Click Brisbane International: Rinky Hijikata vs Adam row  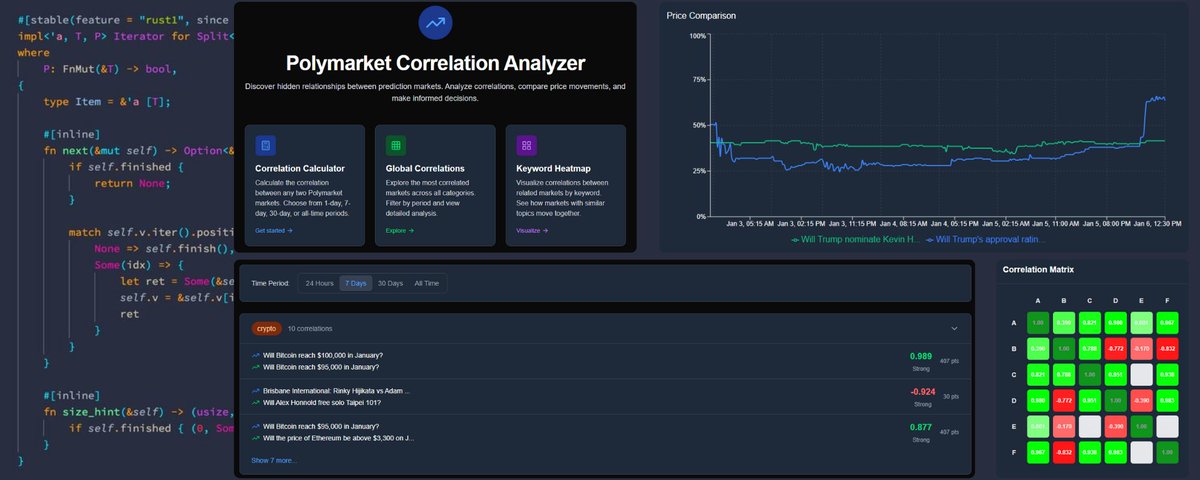(x=336, y=391)
